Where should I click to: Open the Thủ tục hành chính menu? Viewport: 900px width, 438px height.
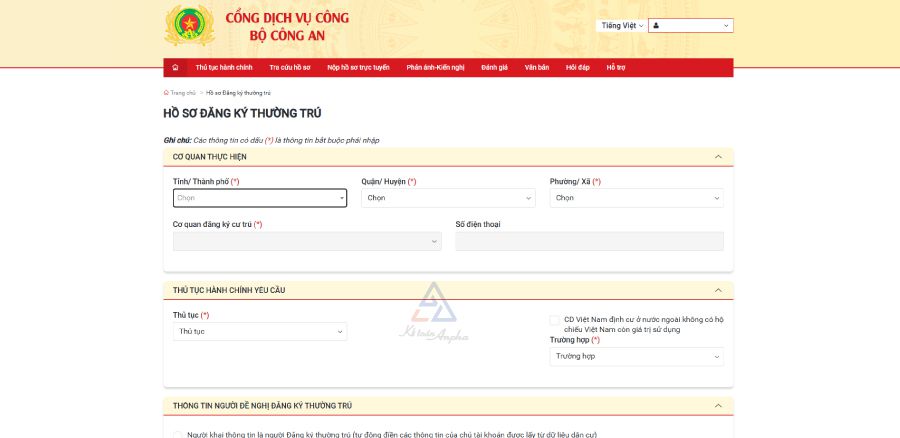pos(223,67)
